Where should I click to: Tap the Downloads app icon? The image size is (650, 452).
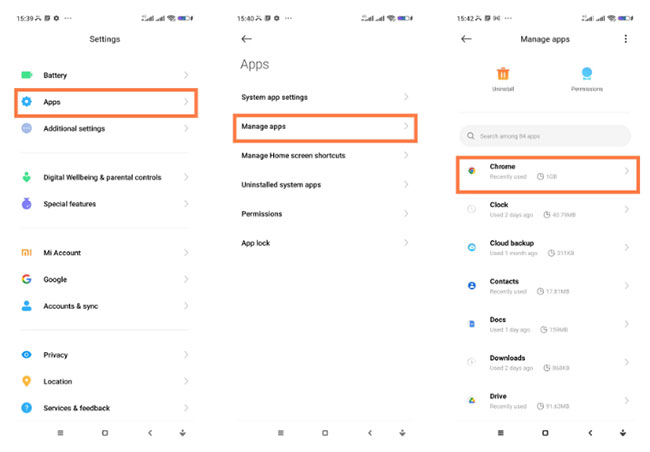(472, 362)
